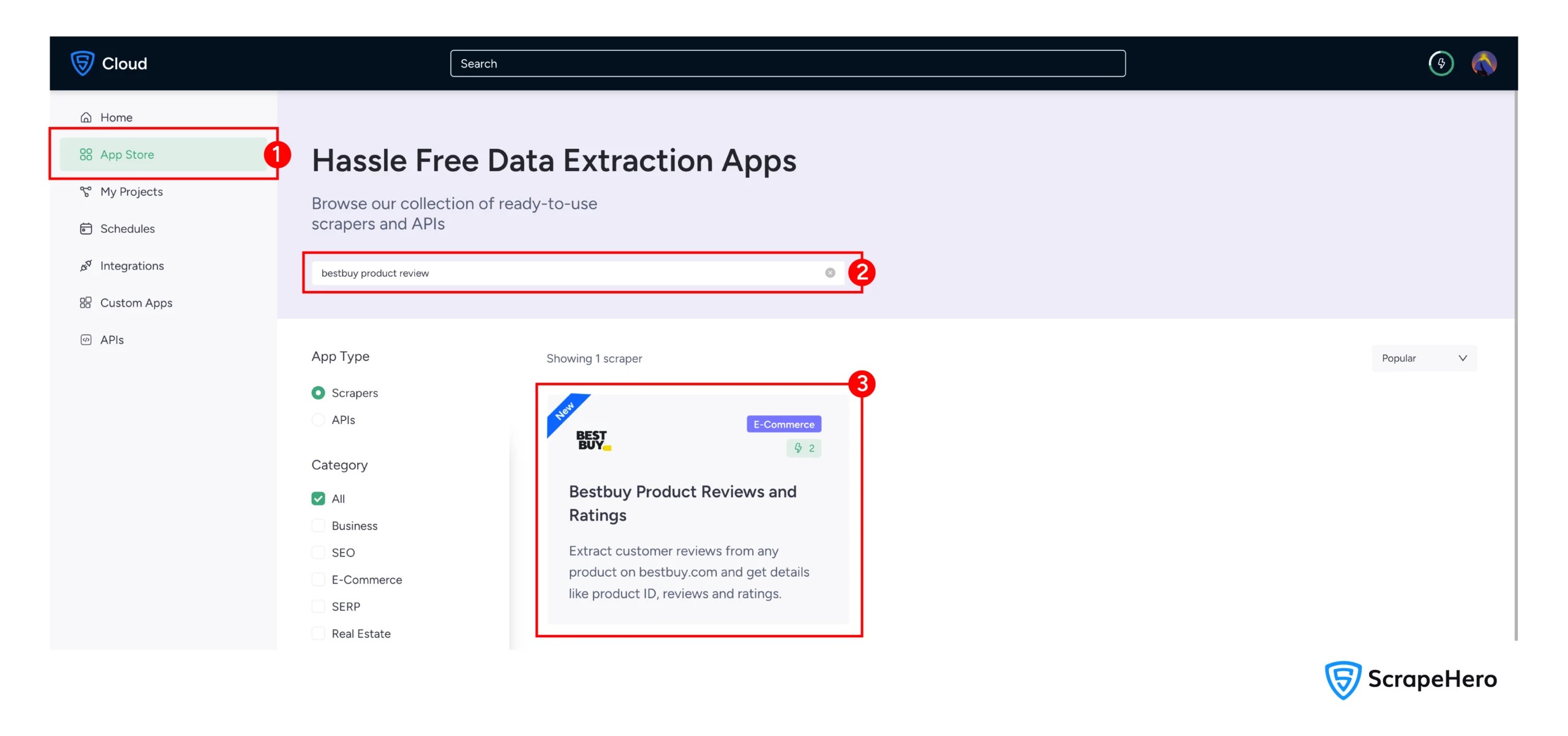The width and height of the screenshot is (1568, 736).
Task: Click the E-Commerce tag on scraper card
Action: pyautogui.click(x=783, y=424)
